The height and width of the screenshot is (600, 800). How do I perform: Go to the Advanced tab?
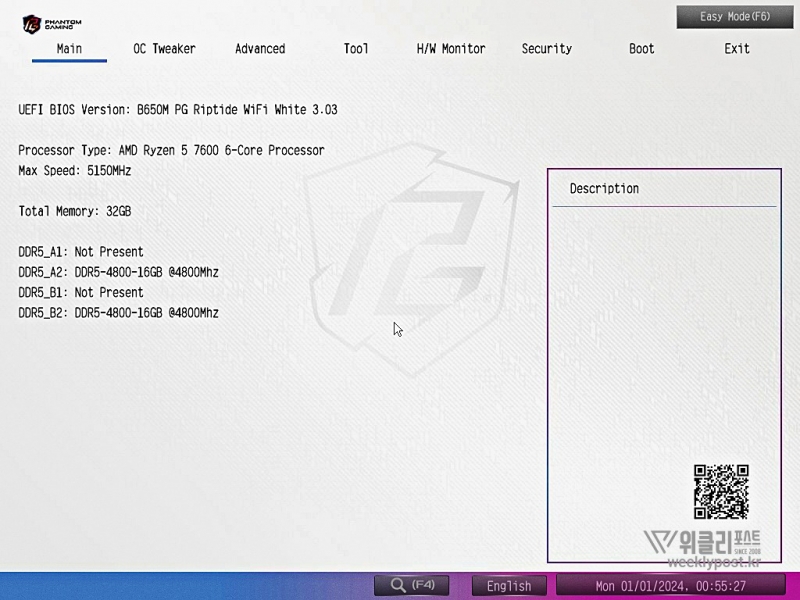coord(260,49)
